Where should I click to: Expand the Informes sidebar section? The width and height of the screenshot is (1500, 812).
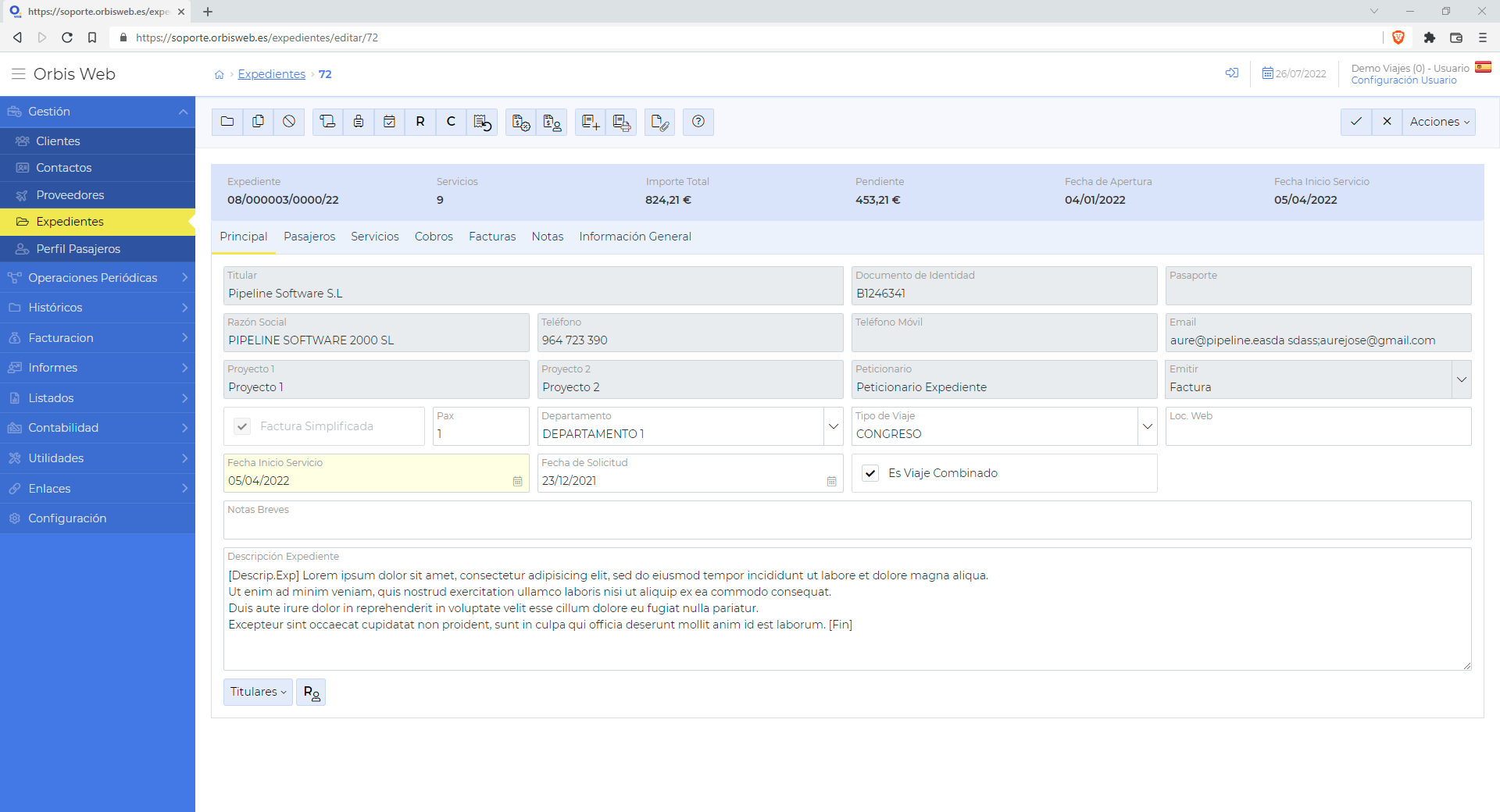click(98, 368)
